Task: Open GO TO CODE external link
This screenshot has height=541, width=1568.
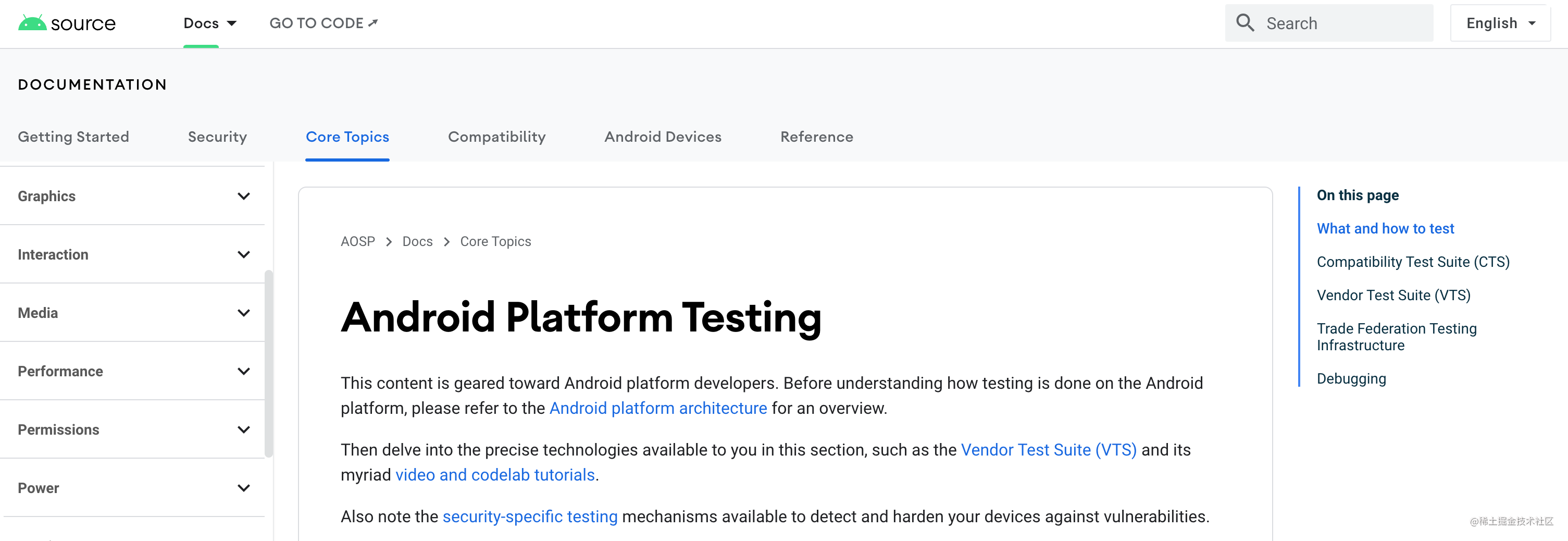Action: [x=324, y=23]
